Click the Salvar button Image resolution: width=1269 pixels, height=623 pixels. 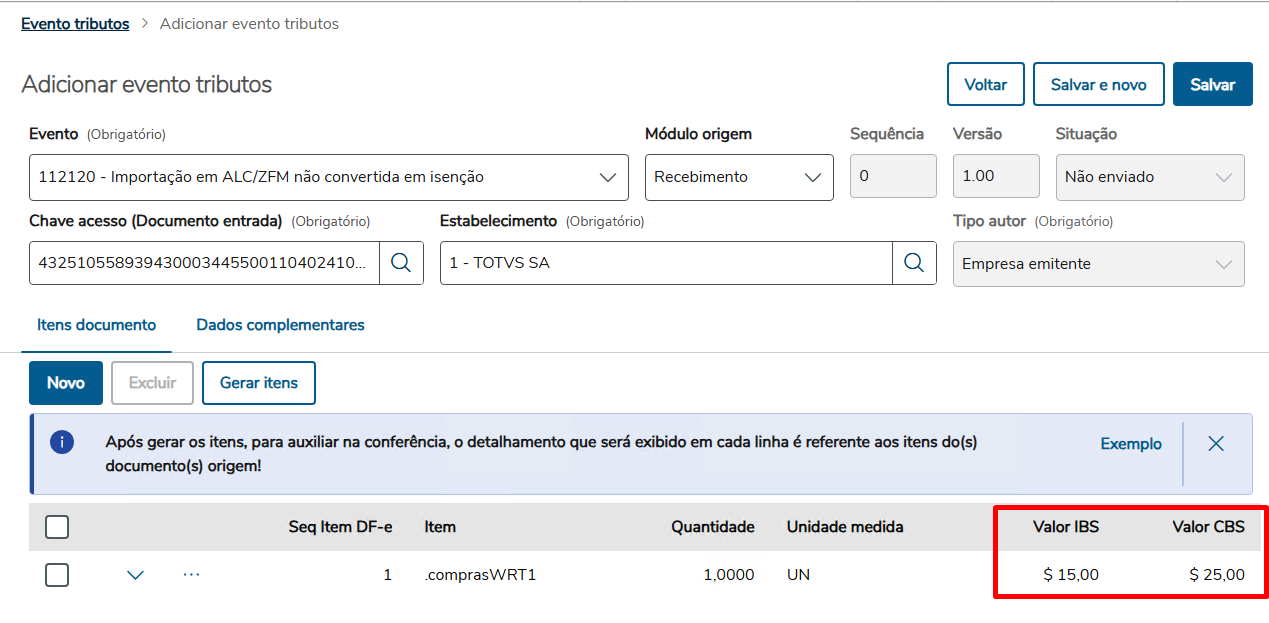click(1212, 85)
